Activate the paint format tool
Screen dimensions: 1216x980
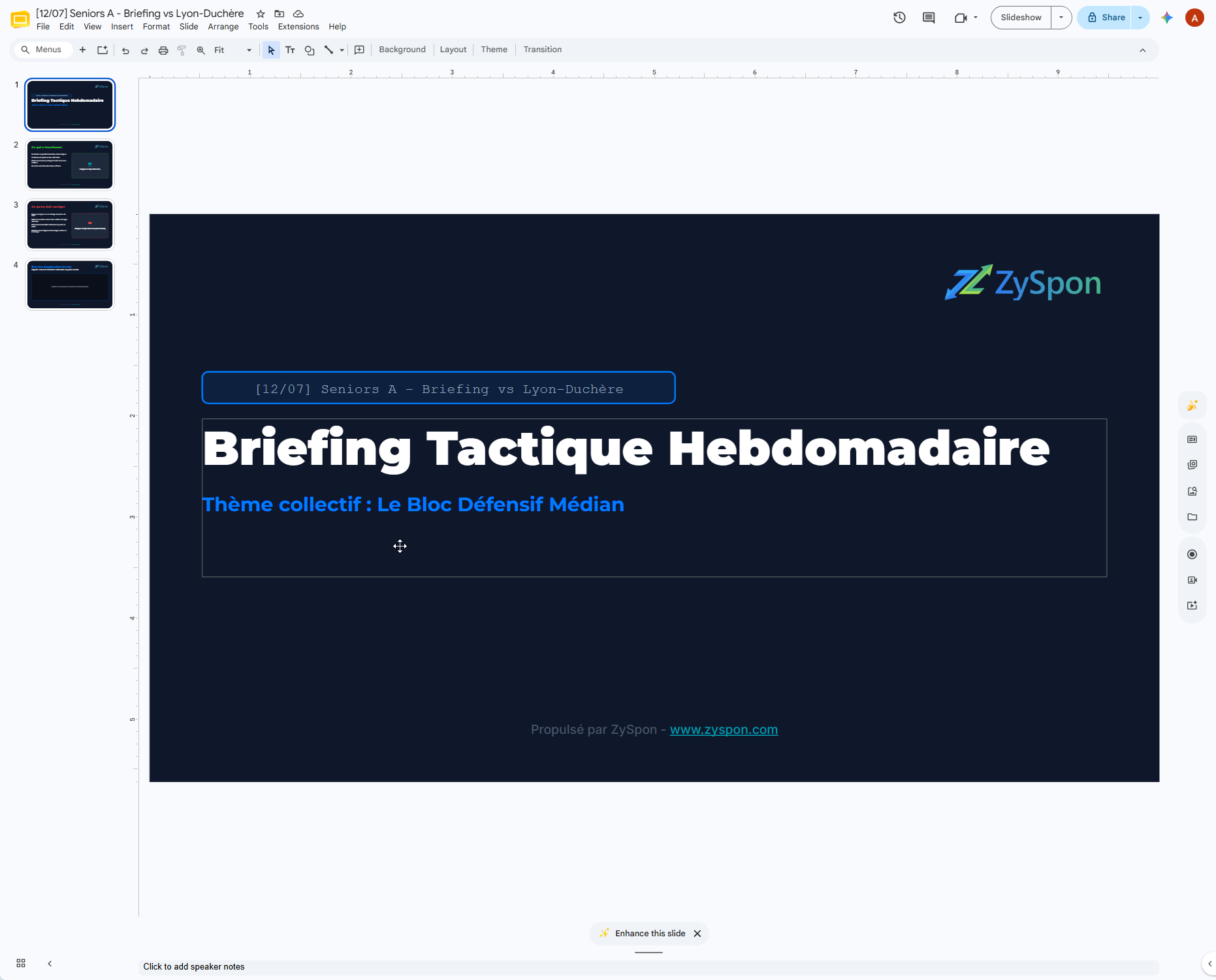pyautogui.click(x=182, y=50)
